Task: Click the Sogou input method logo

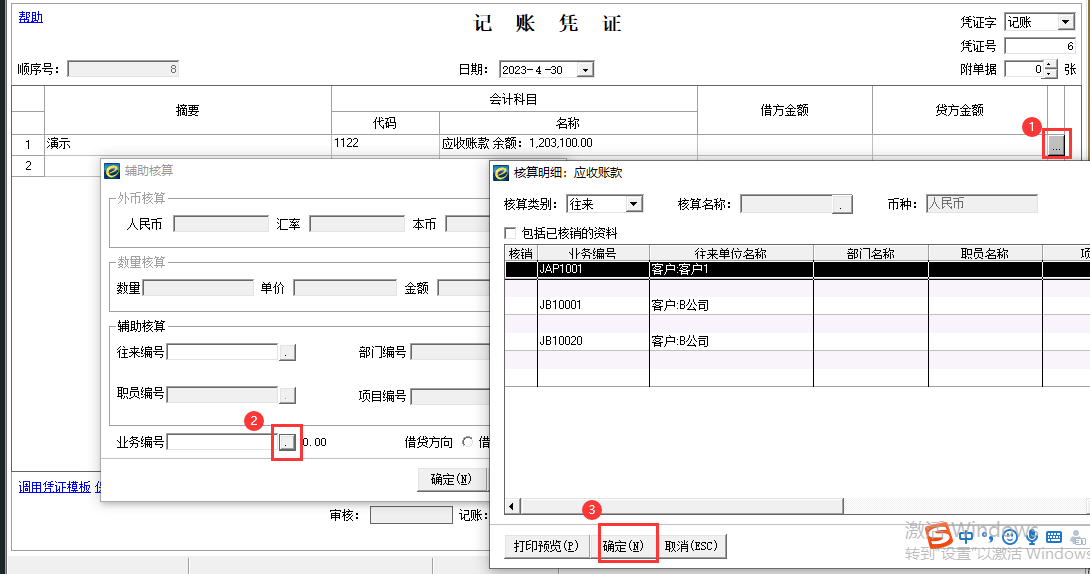Action: point(939,536)
